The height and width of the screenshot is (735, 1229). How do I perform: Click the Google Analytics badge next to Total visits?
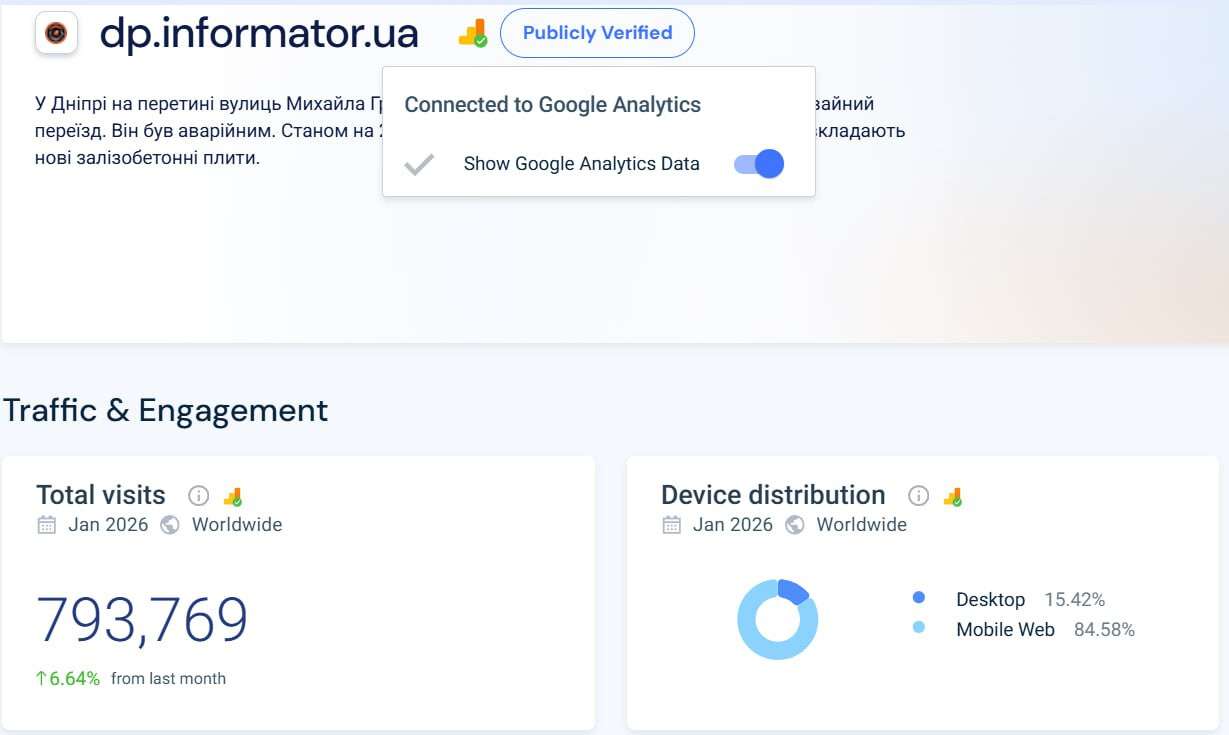click(233, 496)
